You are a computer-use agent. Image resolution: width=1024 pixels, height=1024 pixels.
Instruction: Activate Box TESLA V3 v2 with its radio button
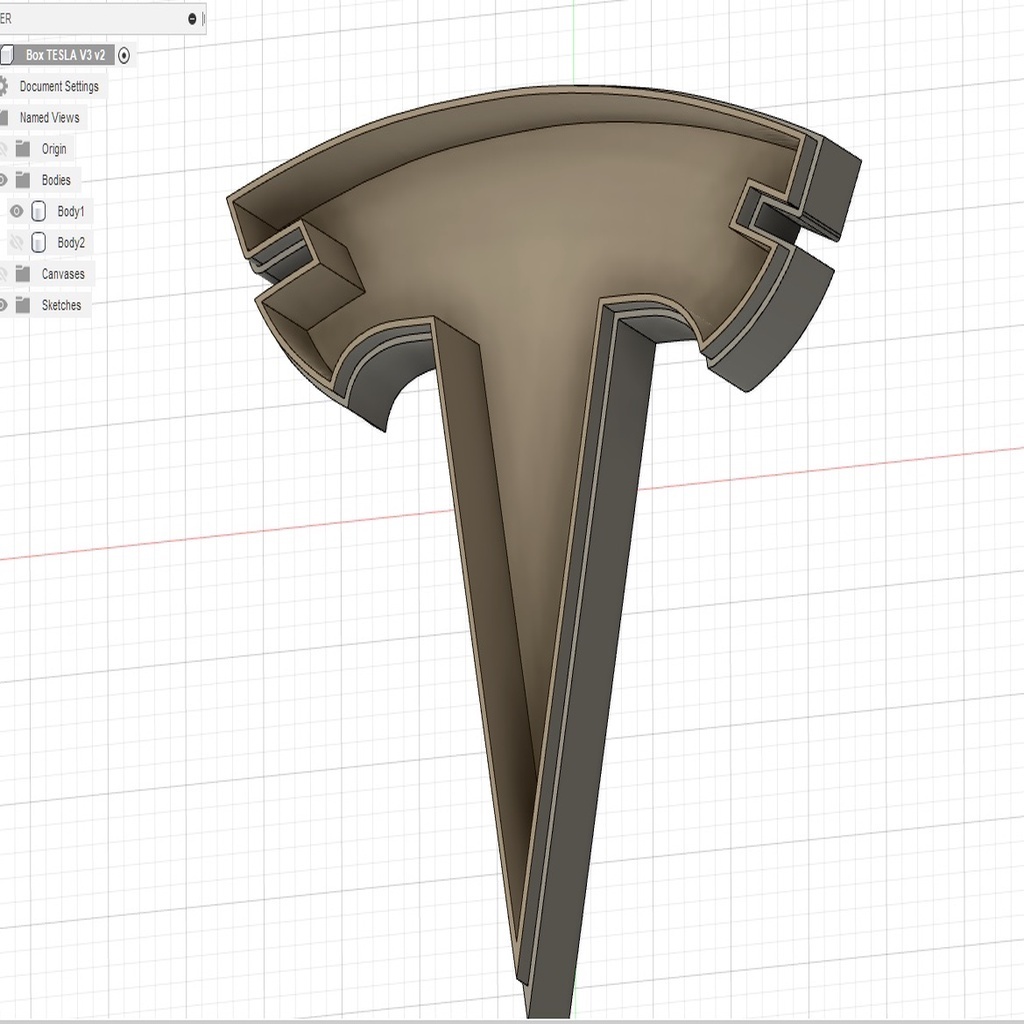(x=124, y=55)
